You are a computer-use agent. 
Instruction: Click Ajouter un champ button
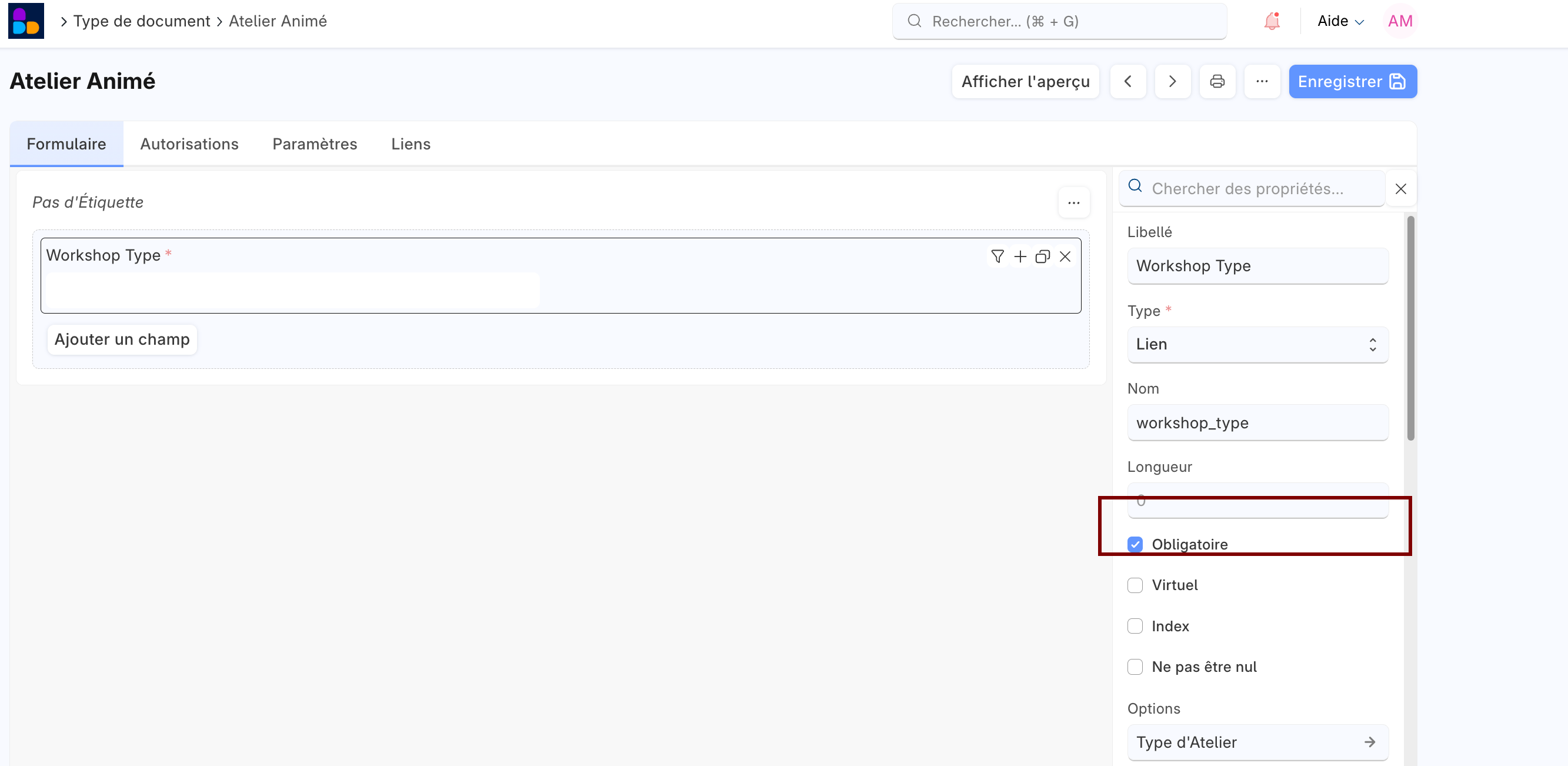pos(122,340)
